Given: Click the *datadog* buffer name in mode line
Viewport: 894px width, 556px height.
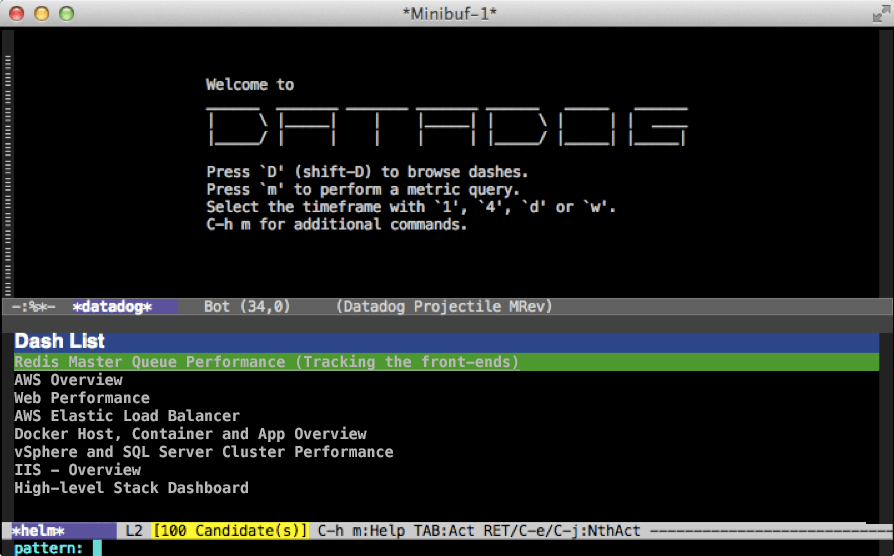Looking at the screenshot, I should [112, 307].
